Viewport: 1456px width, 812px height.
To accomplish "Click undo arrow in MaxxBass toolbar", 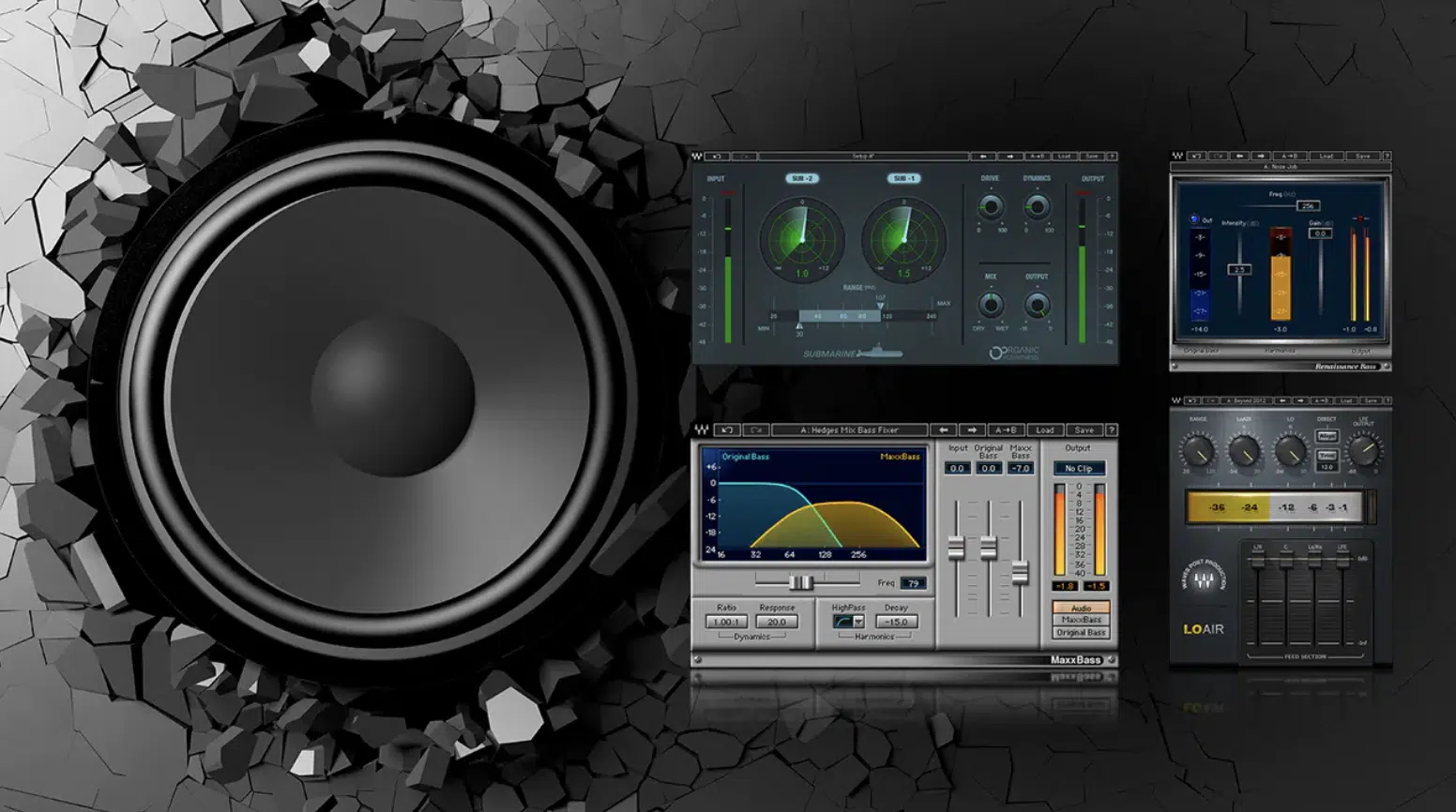I will (727, 430).
